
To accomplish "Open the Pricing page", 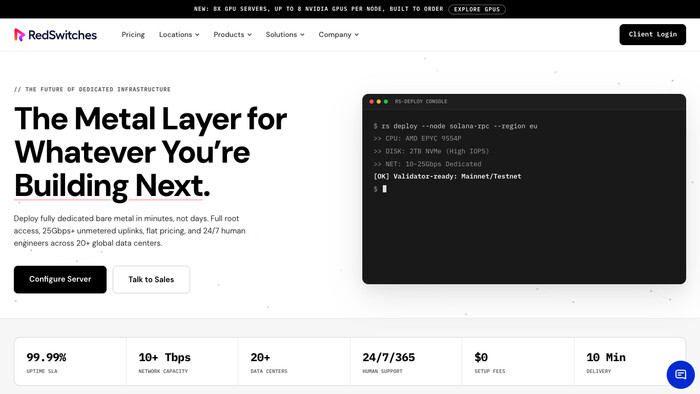I will point(133,34).
